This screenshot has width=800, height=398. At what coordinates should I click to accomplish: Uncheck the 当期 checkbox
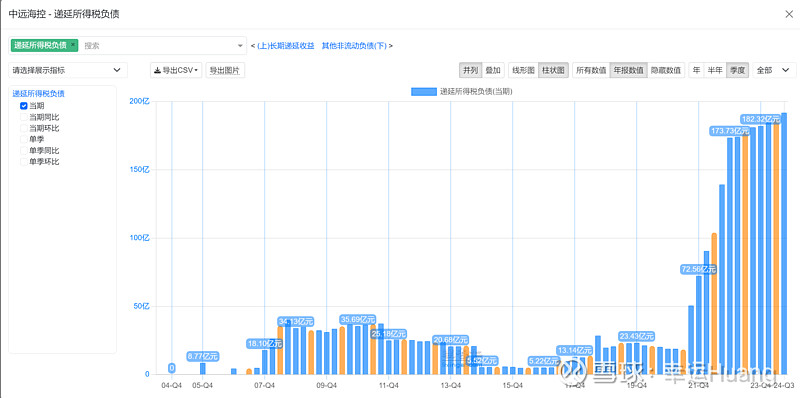pyautogui.click(x=23, y=106)
